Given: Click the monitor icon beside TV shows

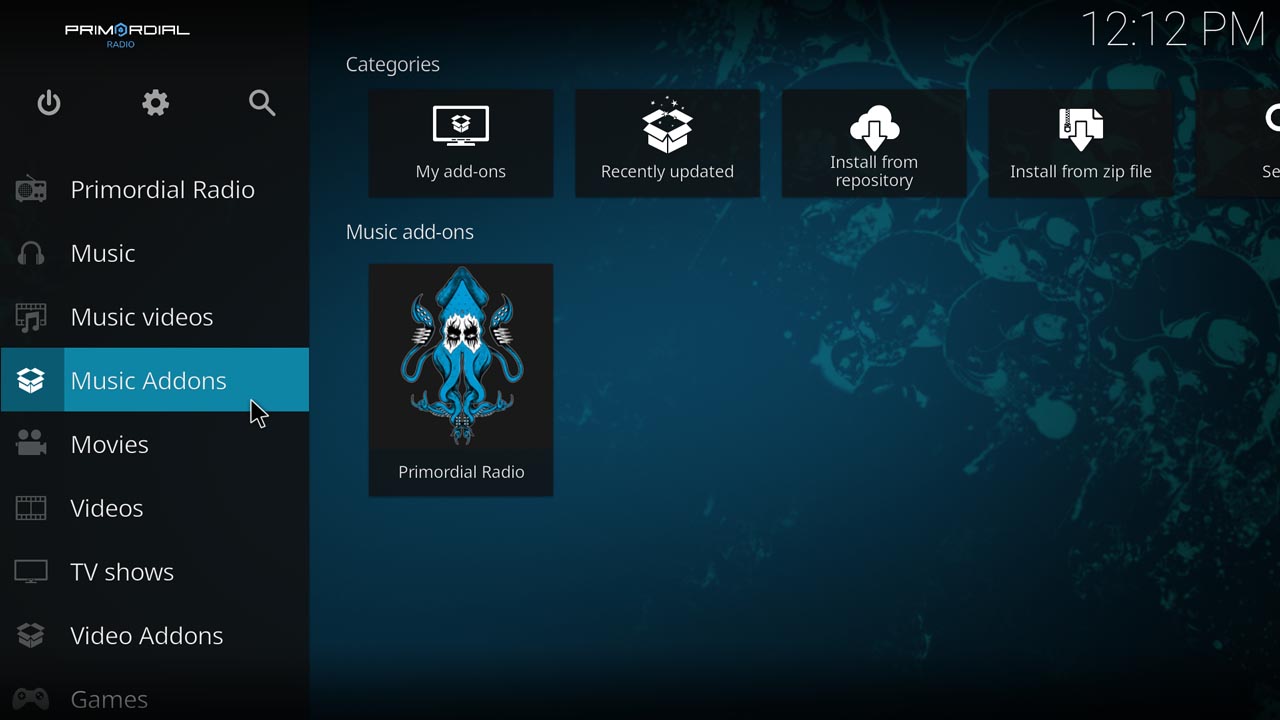Looking at the screenshot, I should 31,572.
